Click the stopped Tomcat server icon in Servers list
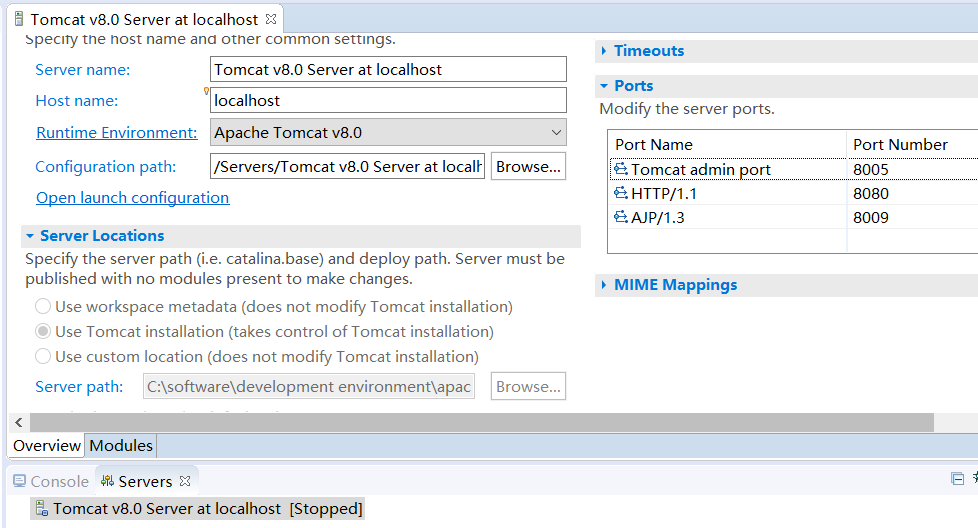Image resolution: width=978 pixels, height=528 pixels. (41, 509)
